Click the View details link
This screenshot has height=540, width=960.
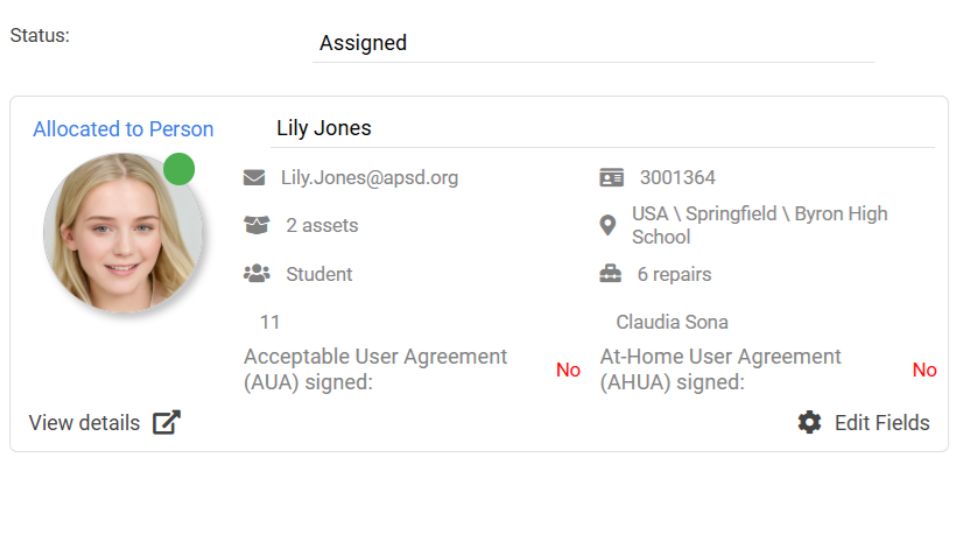[84, 423]
